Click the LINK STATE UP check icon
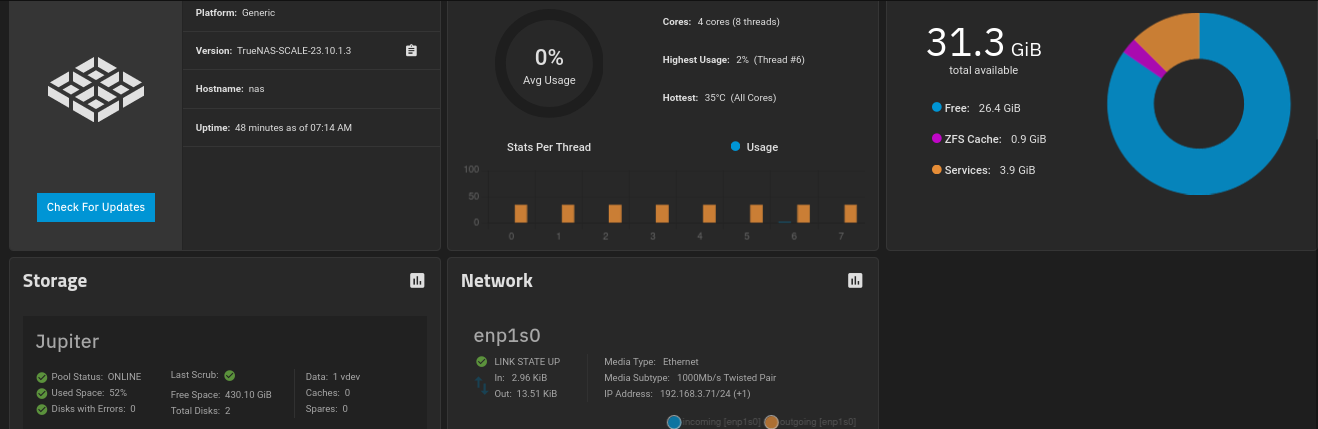This screenshot has height=429, width=1318. pyautogui.click(x=483, y=361)
